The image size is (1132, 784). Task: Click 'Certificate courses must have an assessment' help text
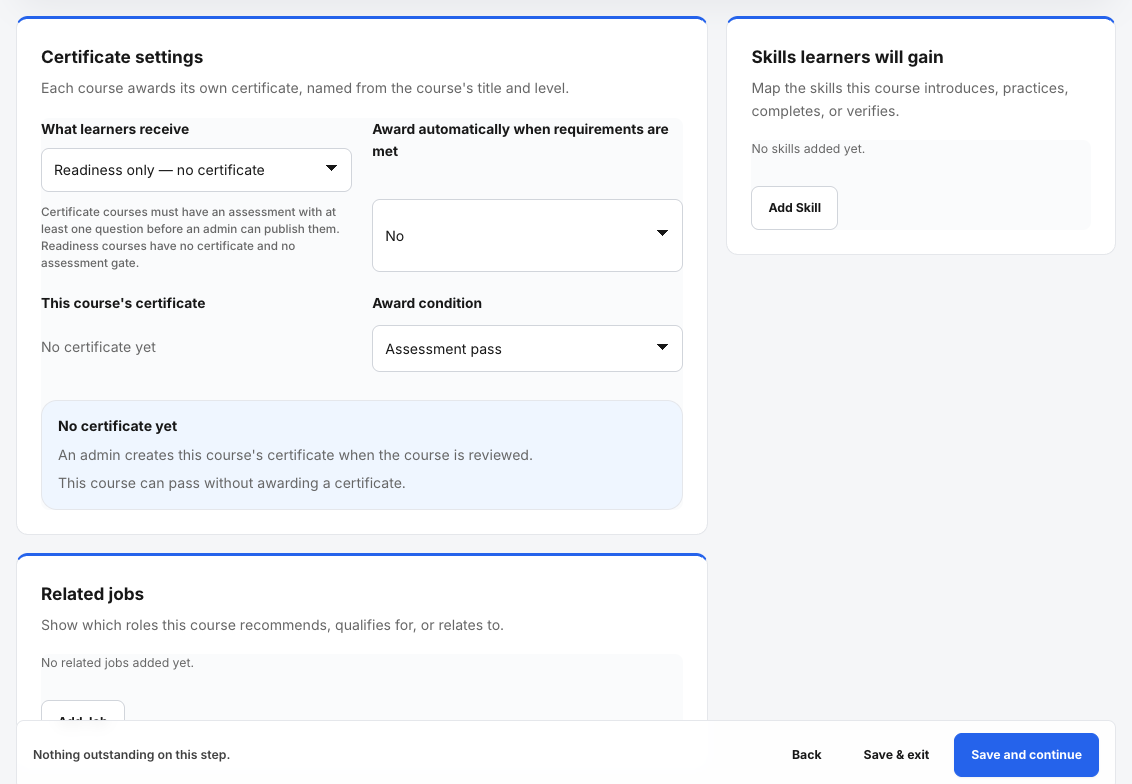pyautogui.click(x=191, y=238)
